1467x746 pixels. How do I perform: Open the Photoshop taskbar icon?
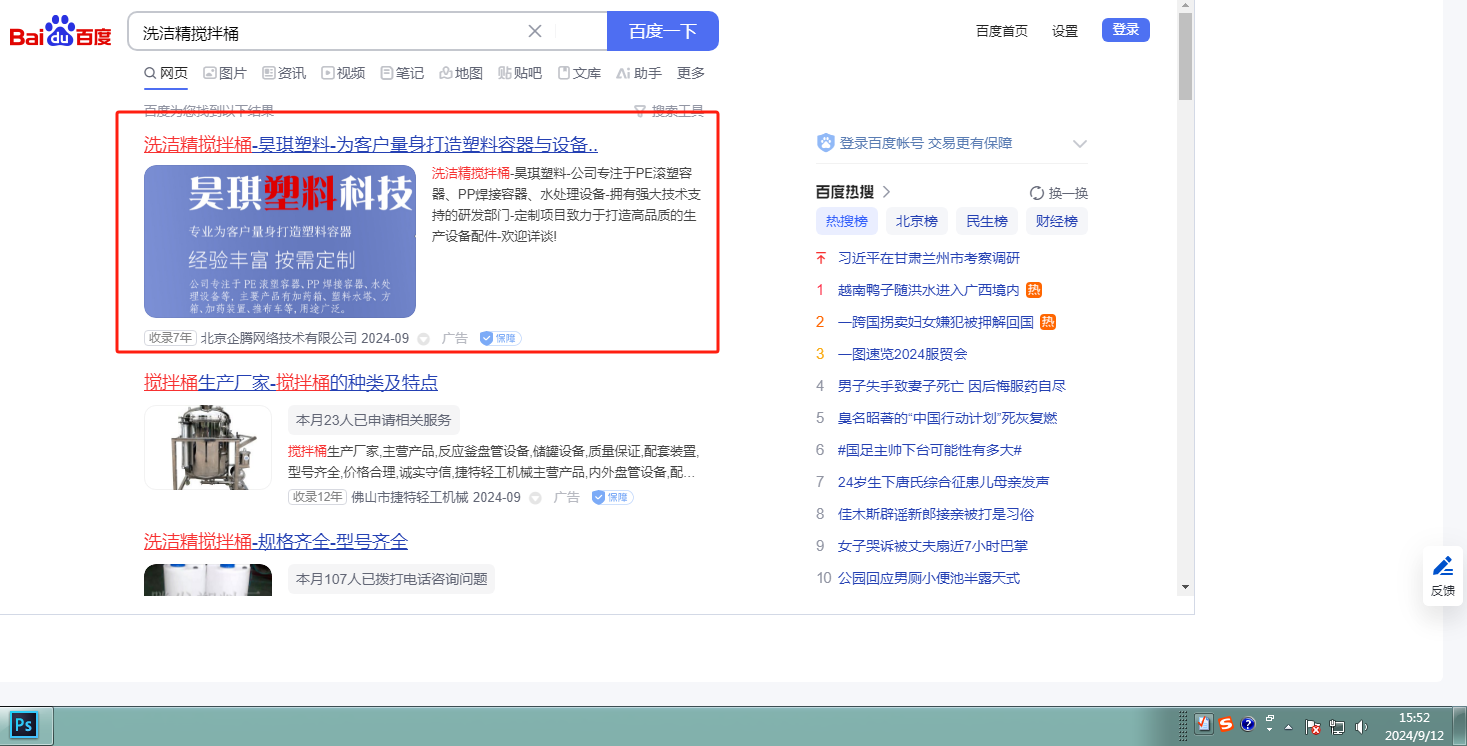tap(24, 725)
